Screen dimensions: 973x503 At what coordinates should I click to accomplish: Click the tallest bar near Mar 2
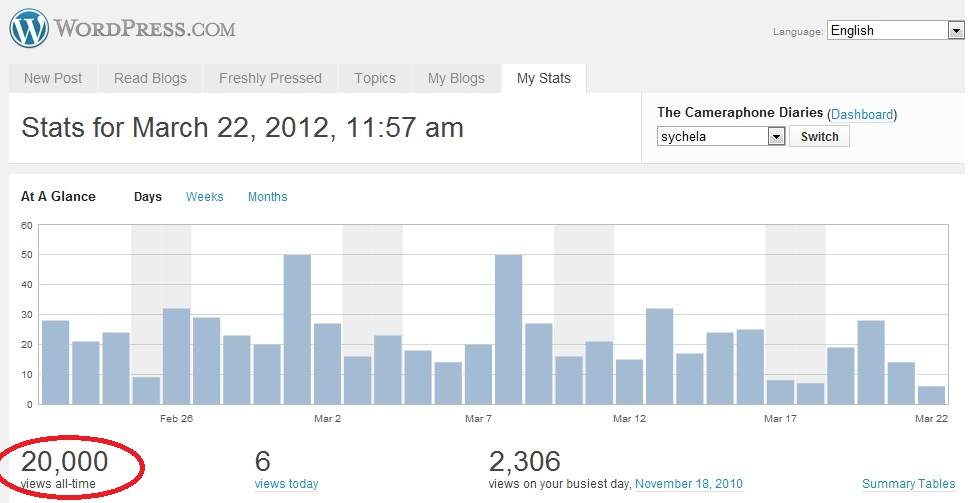click(x=297, y=330)
